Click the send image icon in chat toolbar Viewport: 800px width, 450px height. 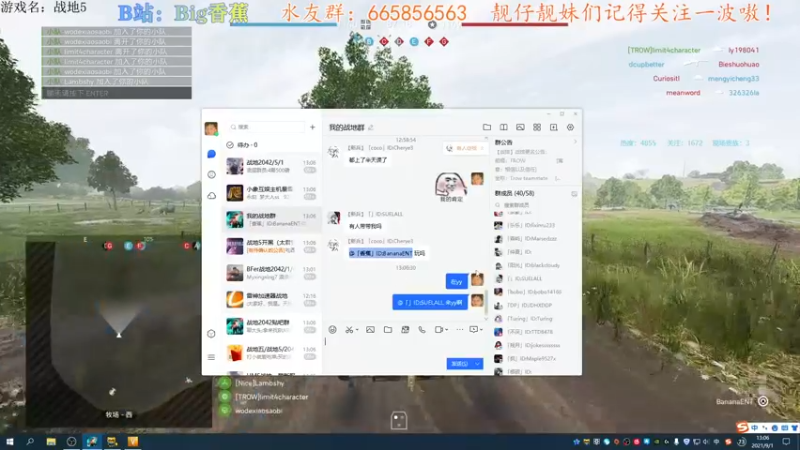(370, 330)
